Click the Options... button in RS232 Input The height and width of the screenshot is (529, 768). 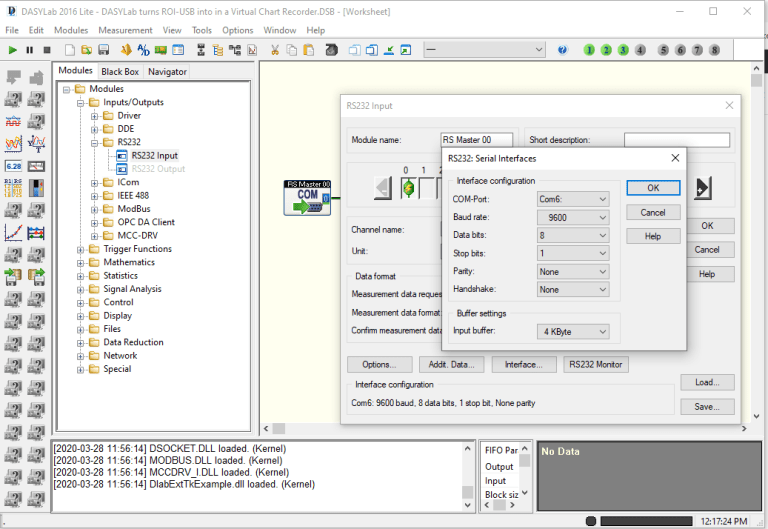point(380,364)
